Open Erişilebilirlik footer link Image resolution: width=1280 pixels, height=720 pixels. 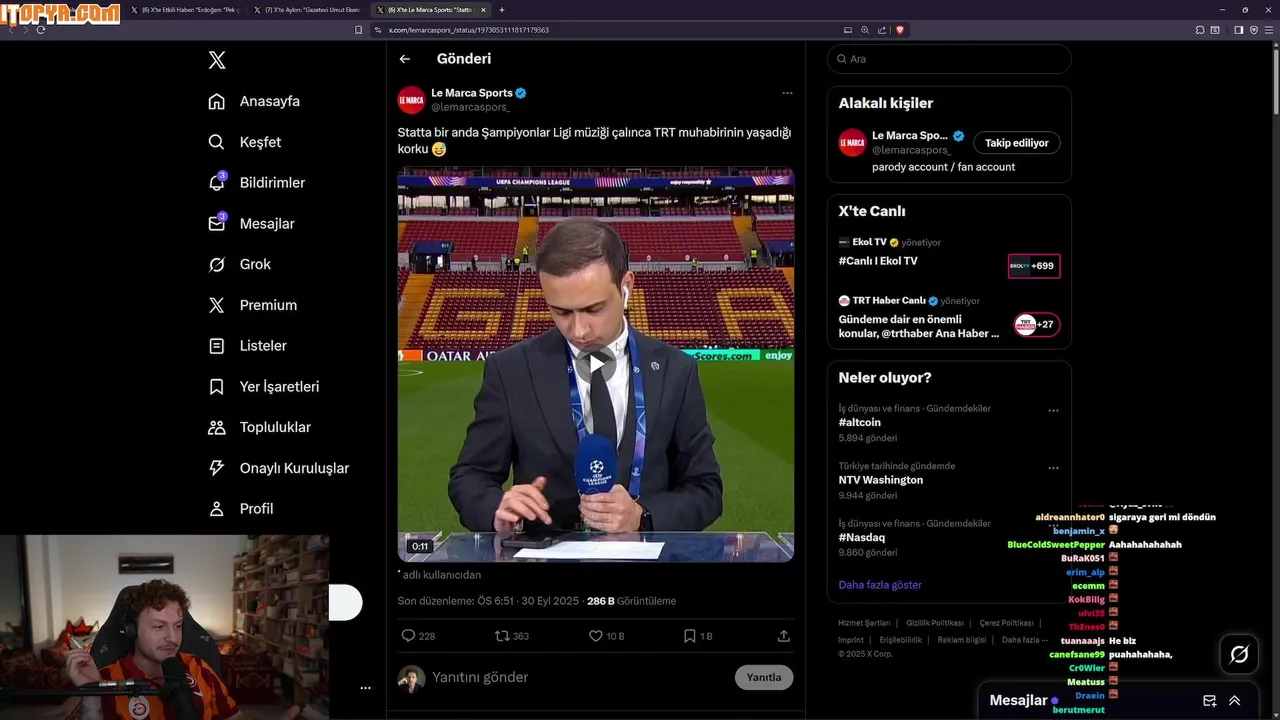(x=901, y=640)
